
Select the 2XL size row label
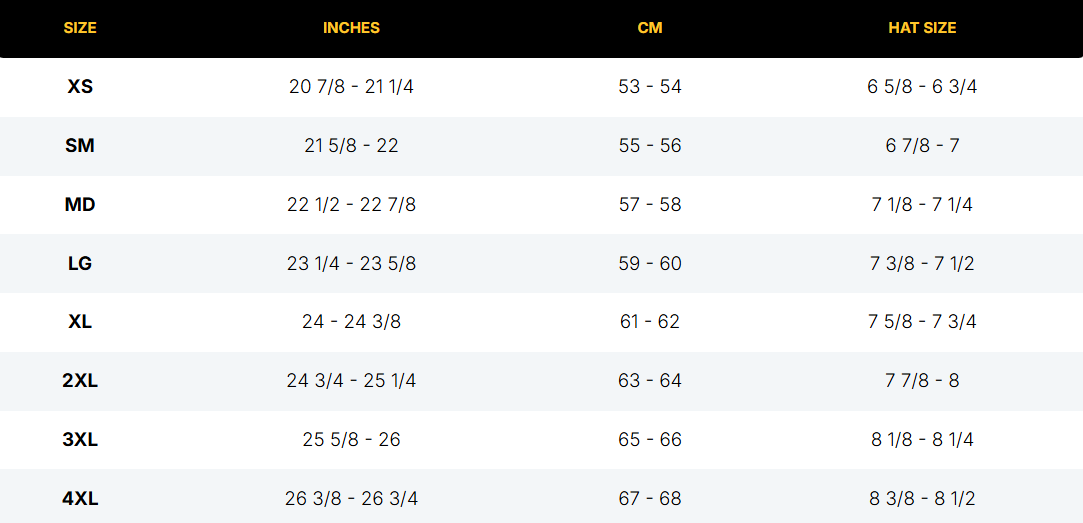click(x=80, y=381)
